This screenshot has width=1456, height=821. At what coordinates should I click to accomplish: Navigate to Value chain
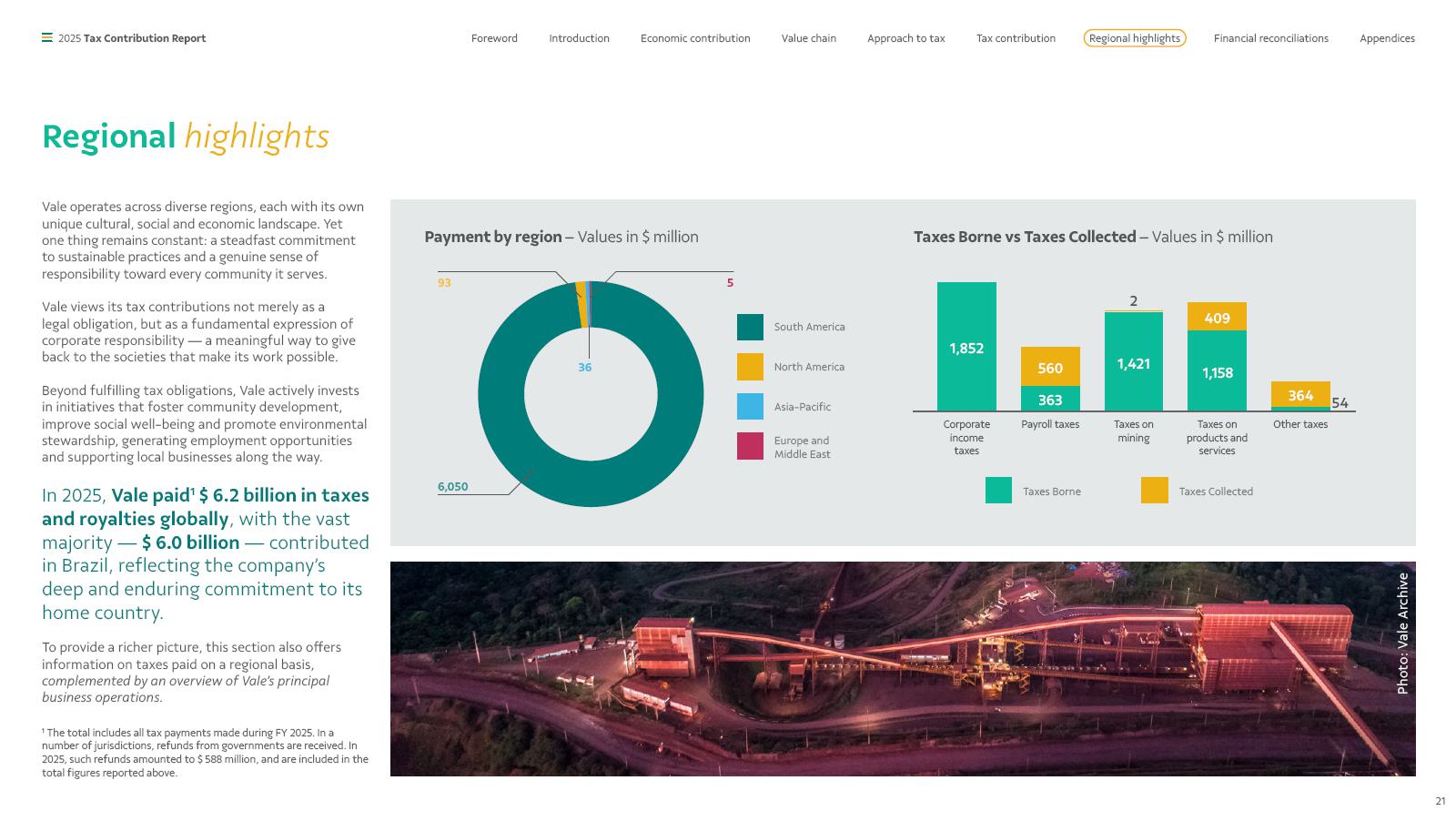(809, 38)
